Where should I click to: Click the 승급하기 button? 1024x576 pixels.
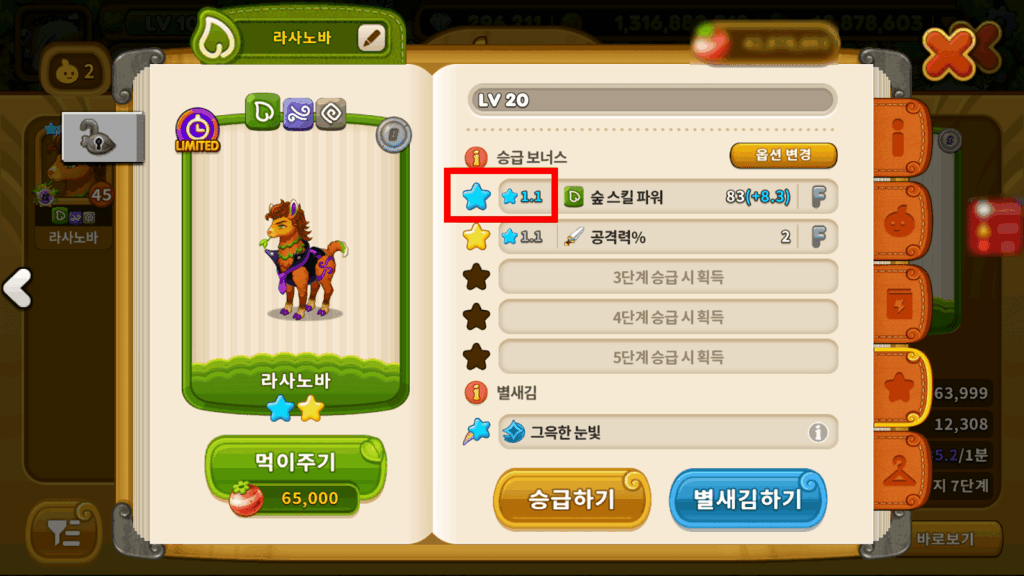click(571, 499)
